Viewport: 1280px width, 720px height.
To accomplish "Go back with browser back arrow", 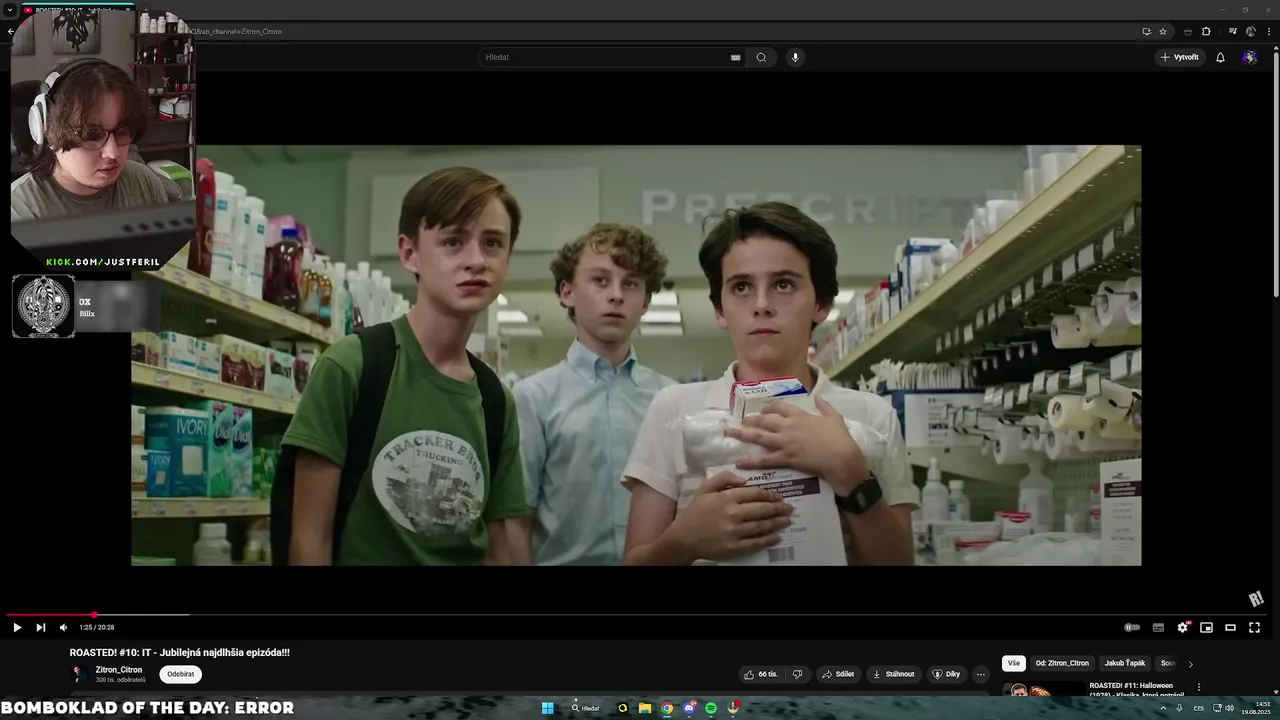I will [x=9, y=31].
